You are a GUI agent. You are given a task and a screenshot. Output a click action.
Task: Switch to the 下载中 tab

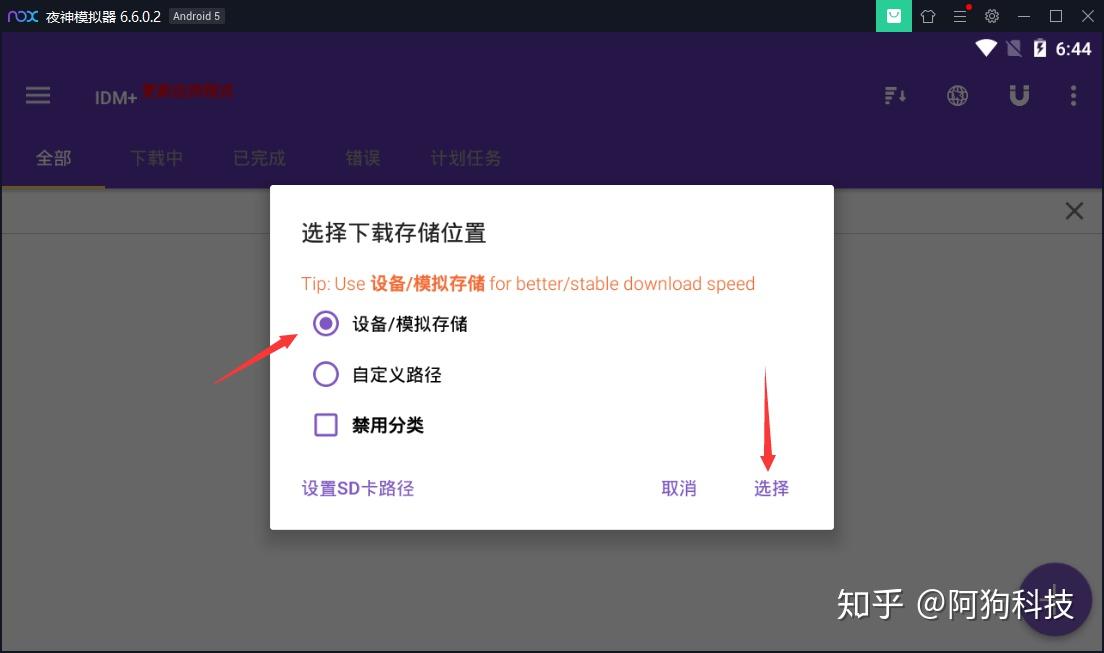click(x=156, y=158)
